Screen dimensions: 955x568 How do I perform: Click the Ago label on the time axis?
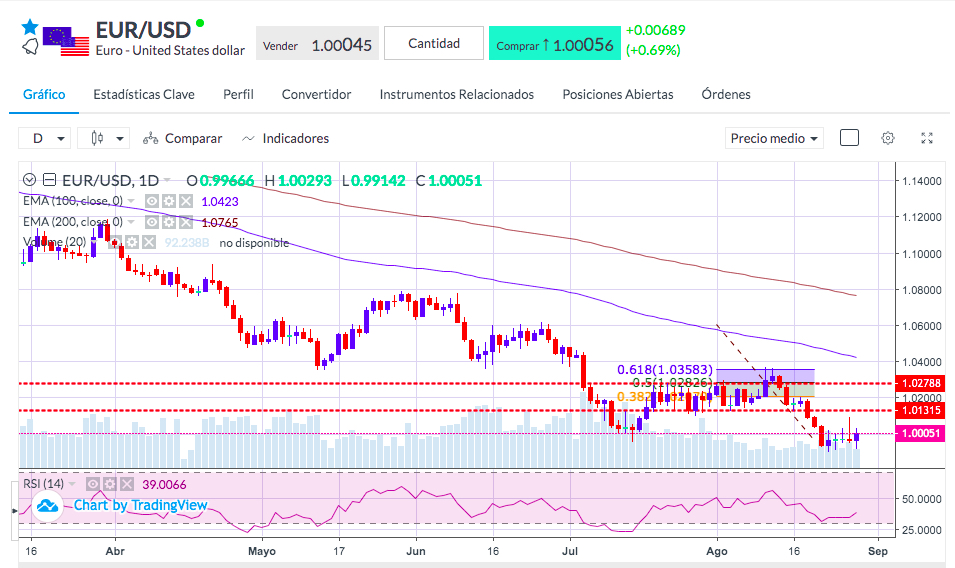[x=717, y=551]
